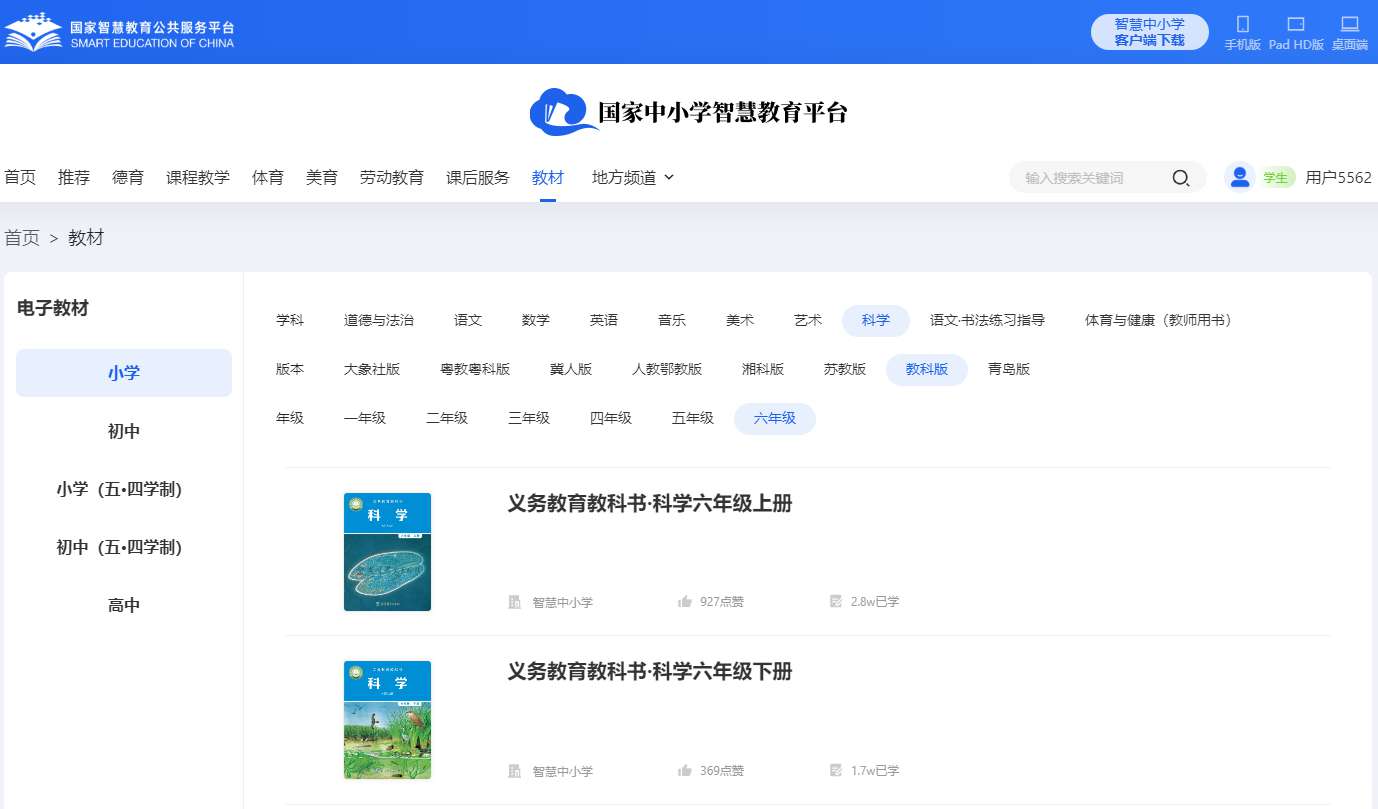Viewport: 1378px width, 809px height.
Task: Click publisher icon beside 智慧中小学 for 下册
Action: [515, 771]
